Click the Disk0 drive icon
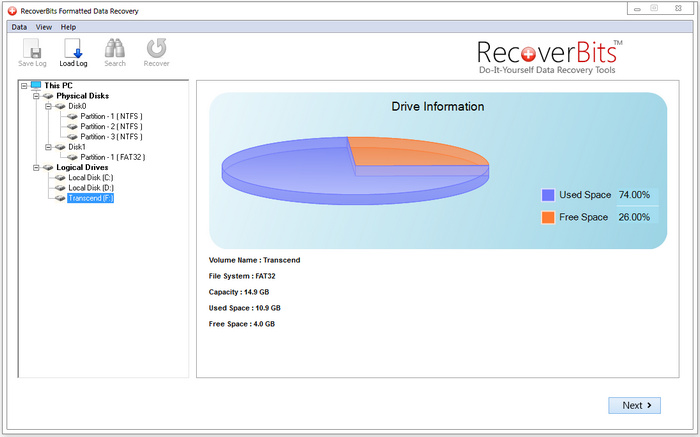700x437 pixels. [x=59, y=106]
